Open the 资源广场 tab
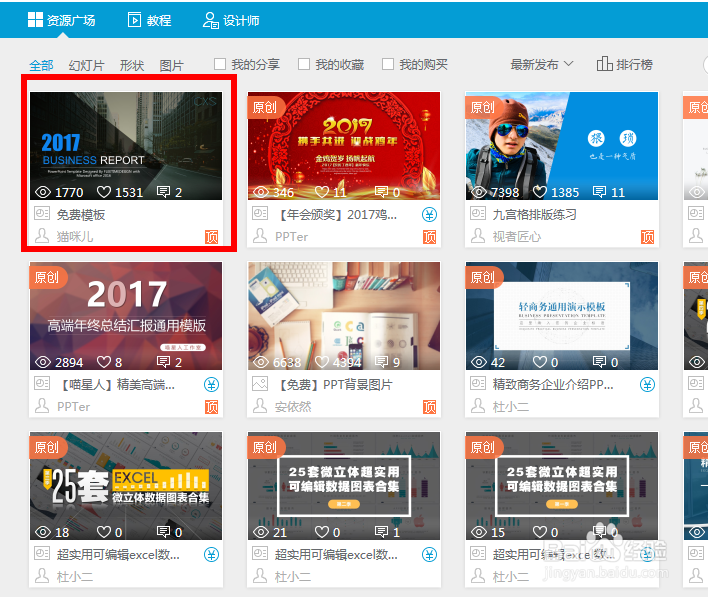The image size is (708, 597). click(x=61, y=20)
